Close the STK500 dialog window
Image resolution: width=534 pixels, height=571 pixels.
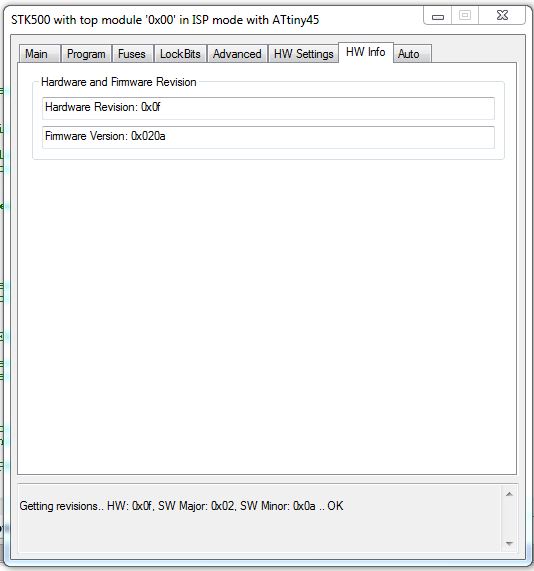coord(502,16)
